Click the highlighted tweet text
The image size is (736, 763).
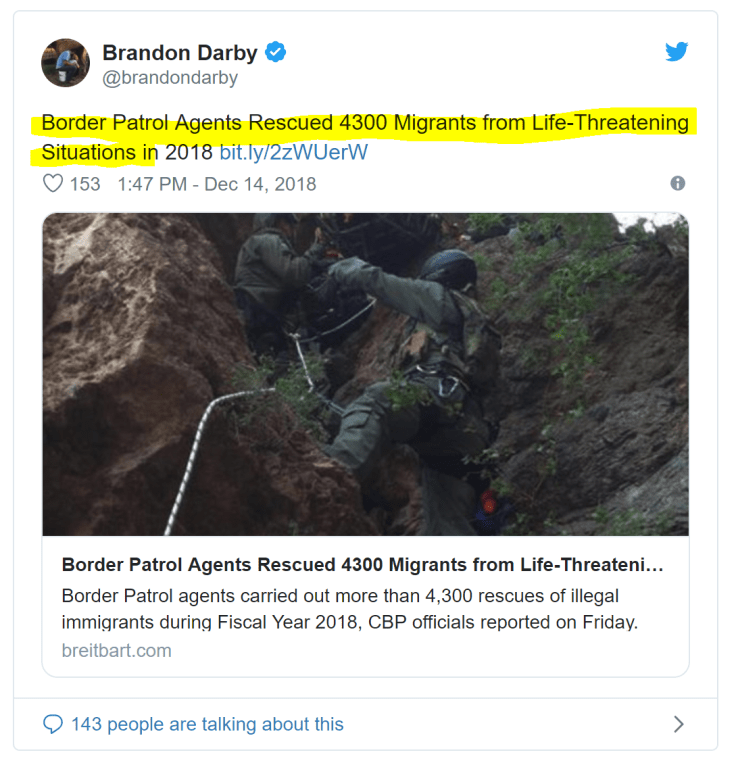[365, 137]
